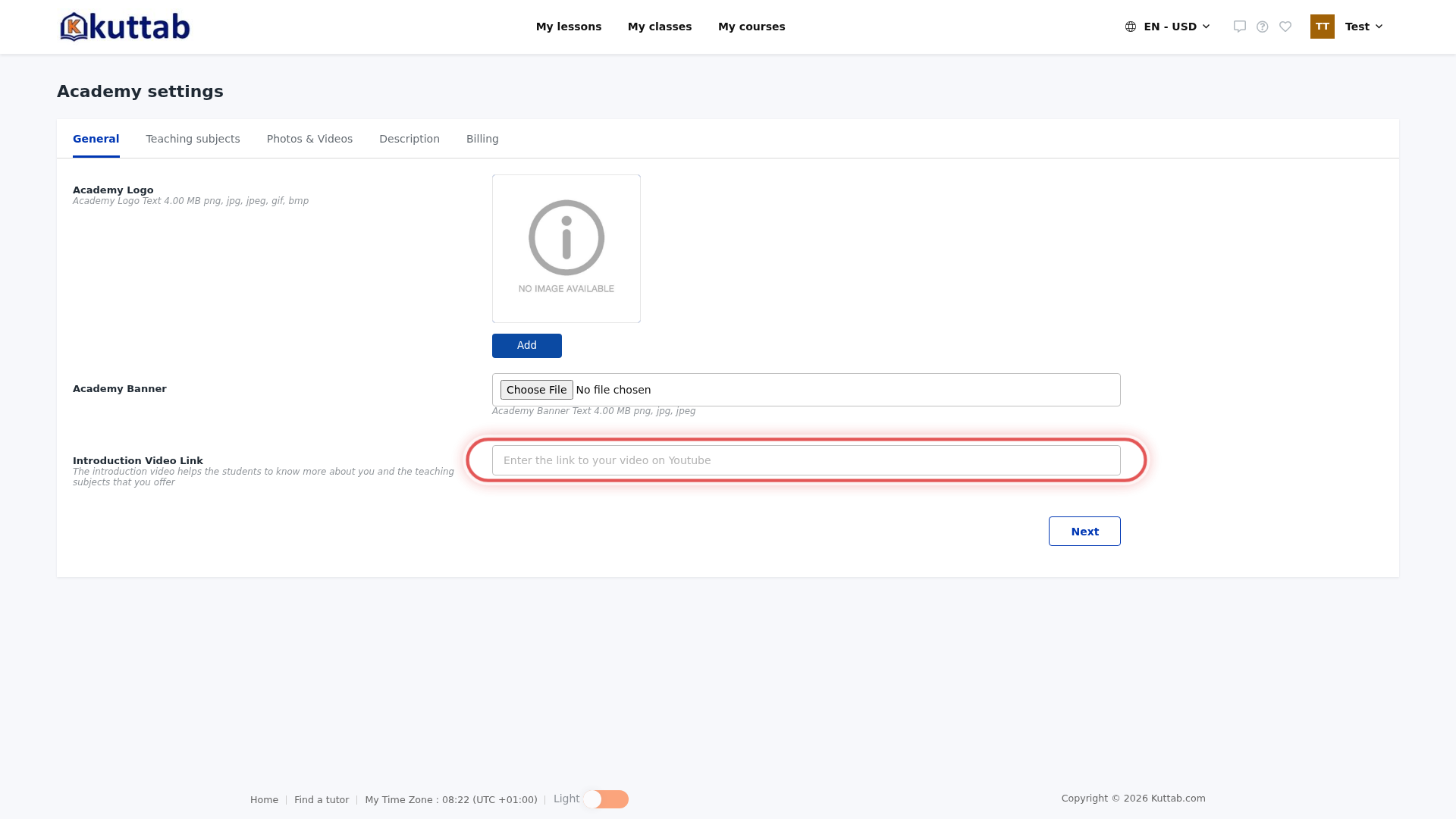Focus the Introduction Video Link field
This screenshot has height=819, width=1456.
[x=806, y=460]
